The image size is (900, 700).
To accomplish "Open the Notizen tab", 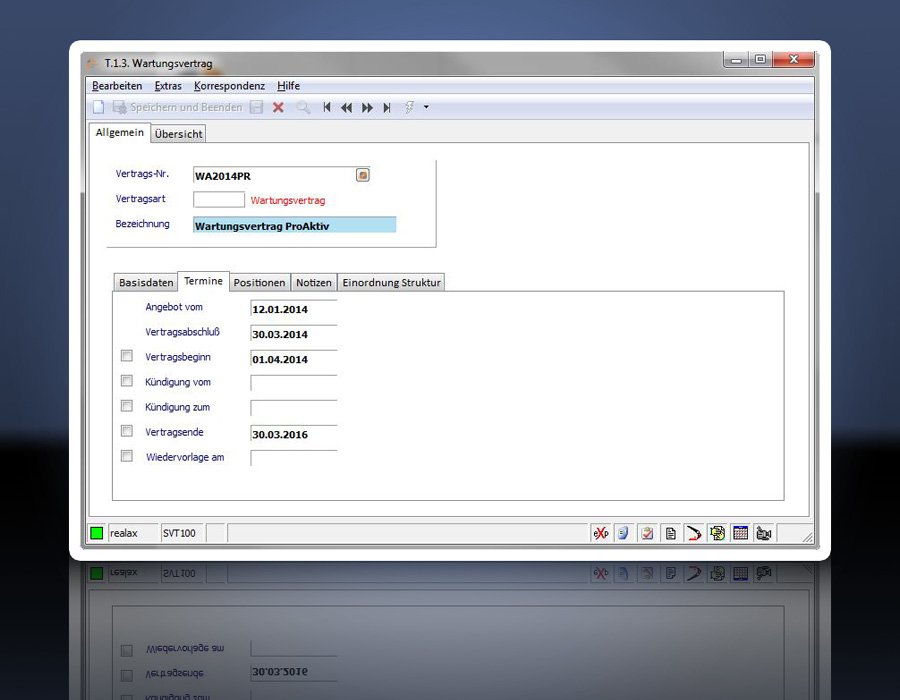I will pos(314,283).
